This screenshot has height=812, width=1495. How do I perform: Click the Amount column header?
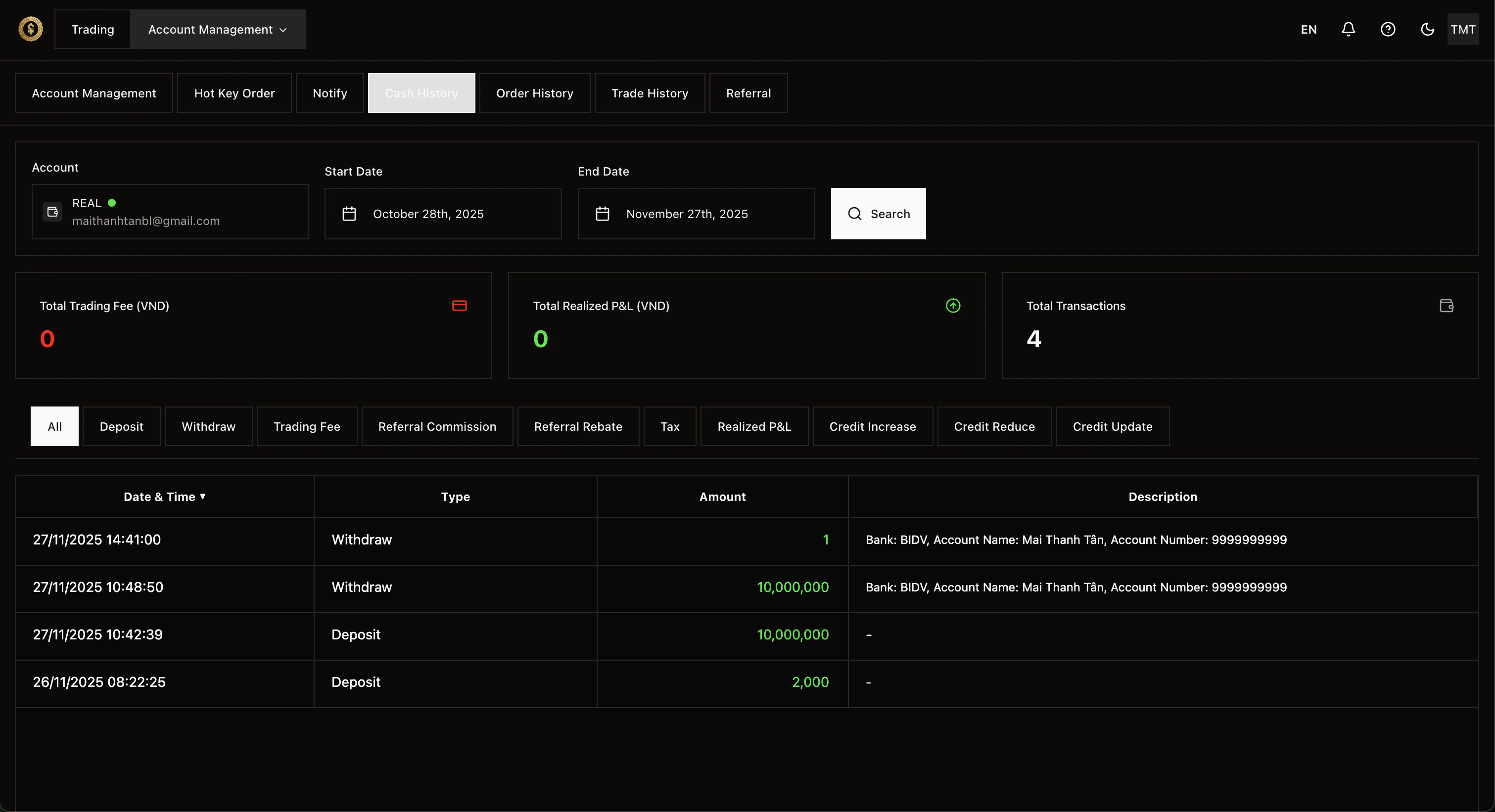pos(722,496)
